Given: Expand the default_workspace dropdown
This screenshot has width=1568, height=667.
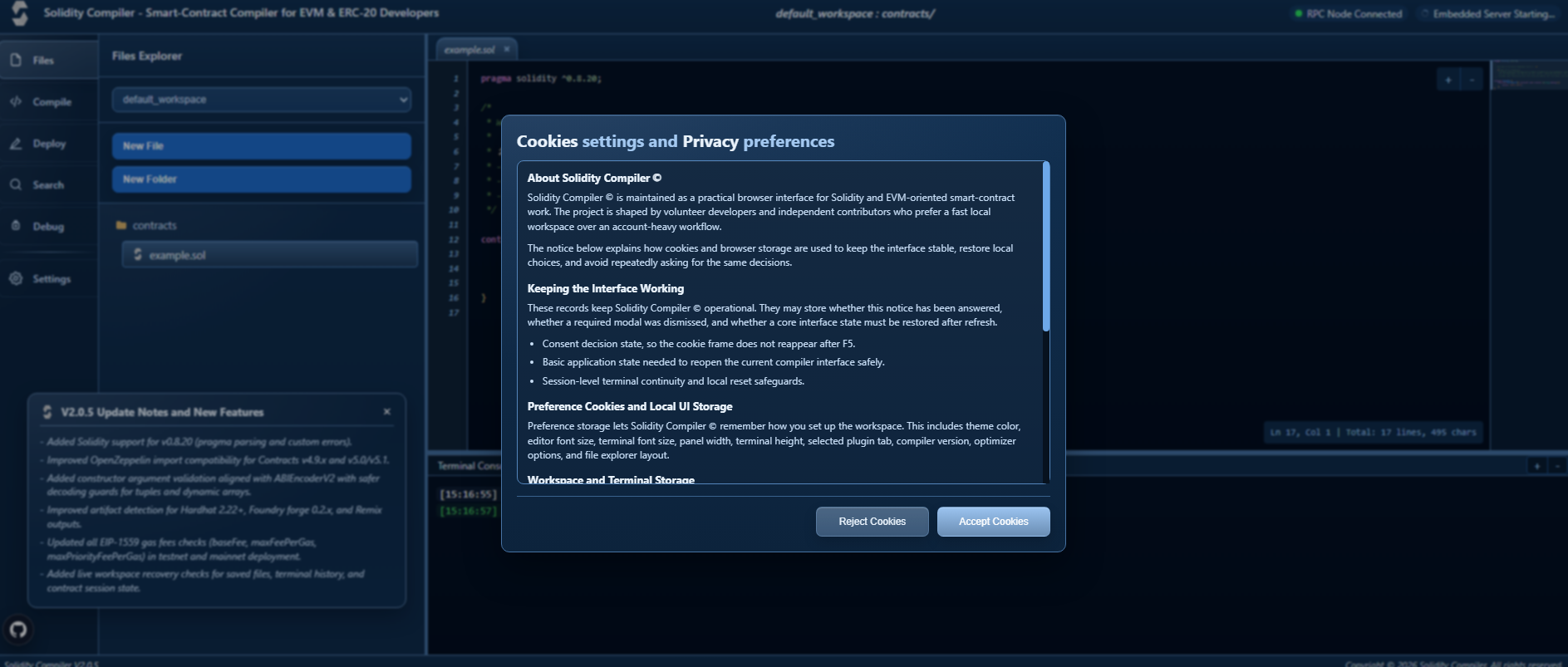Looking at the screenshot, I should (262, 100).
